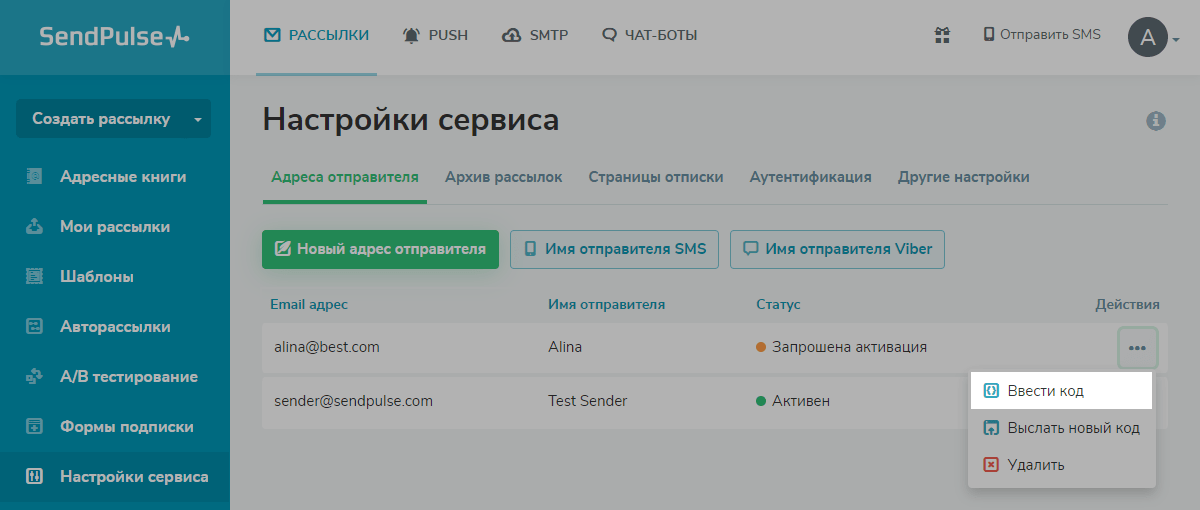
Task: Click the resend icon beside Выслать новый код
Action: 991,428
